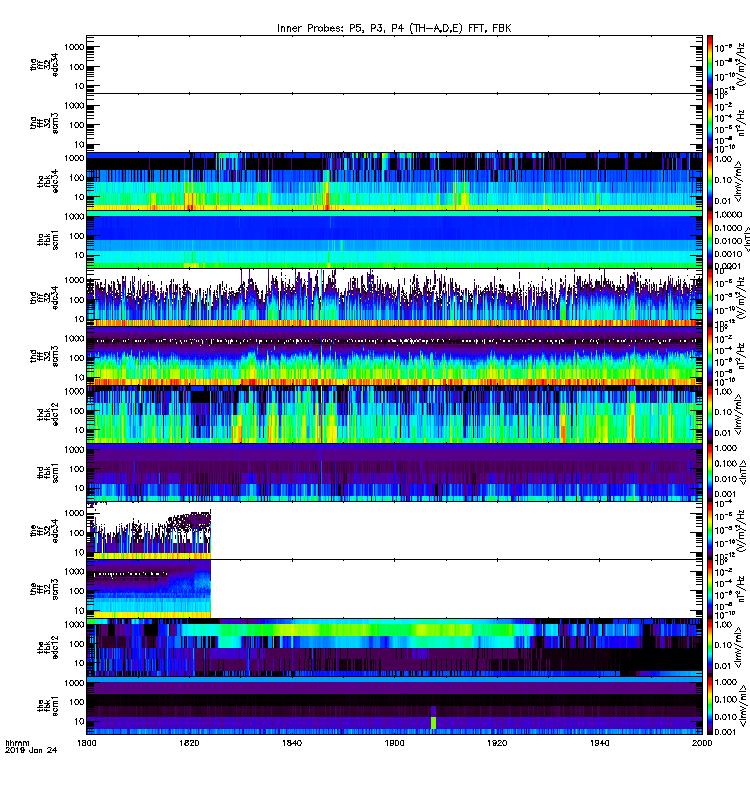Image resolution: width=750 pixels, height=800 pixels.
Task: Click the '1000' y-tick of the thd ffr edc34 panel
Action: (74, 280)
